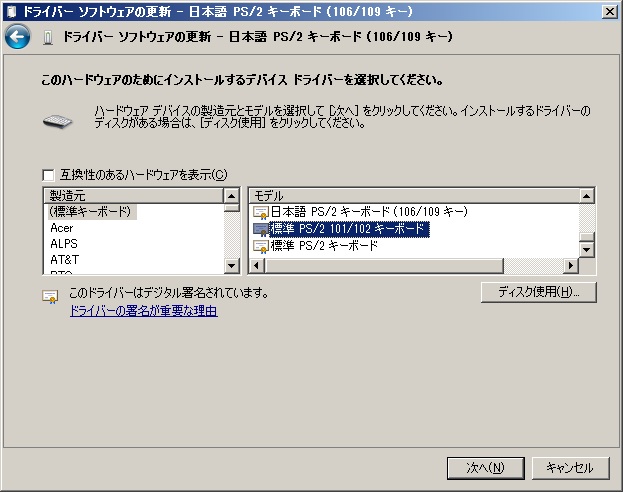Open ドライバーの署名が重要な理由 link
This screenshot has height=492, width=623.
[143, 311]
